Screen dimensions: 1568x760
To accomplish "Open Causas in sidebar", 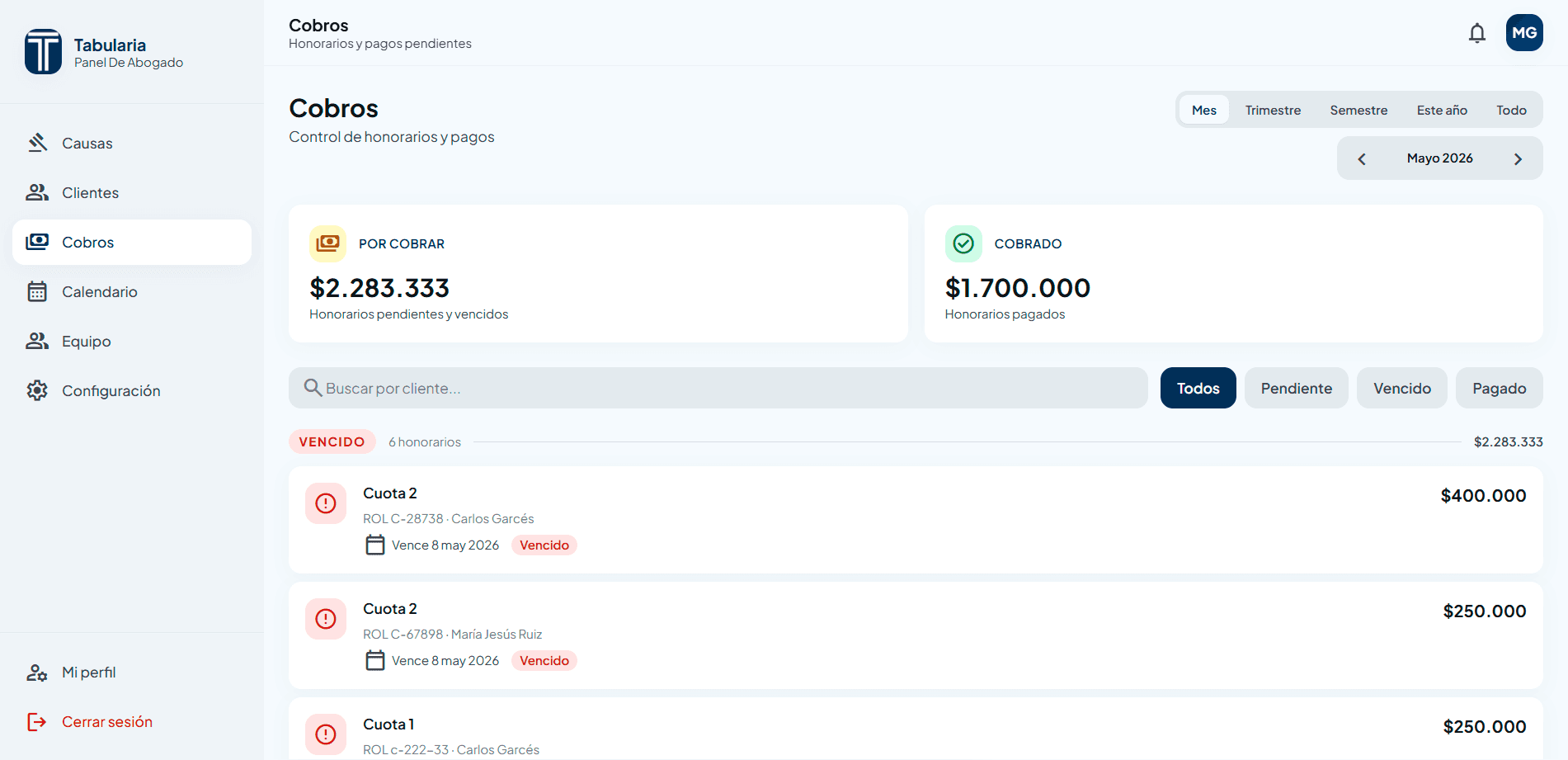I will pos(132,143).
